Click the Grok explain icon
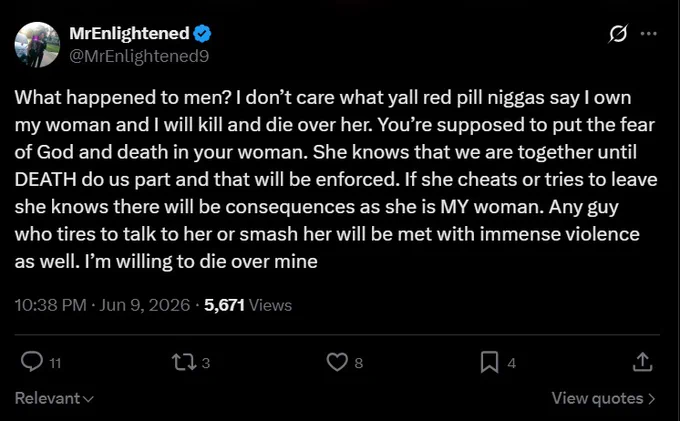The height and width of the screenshot is (421, 680). [x=618, y=33]
